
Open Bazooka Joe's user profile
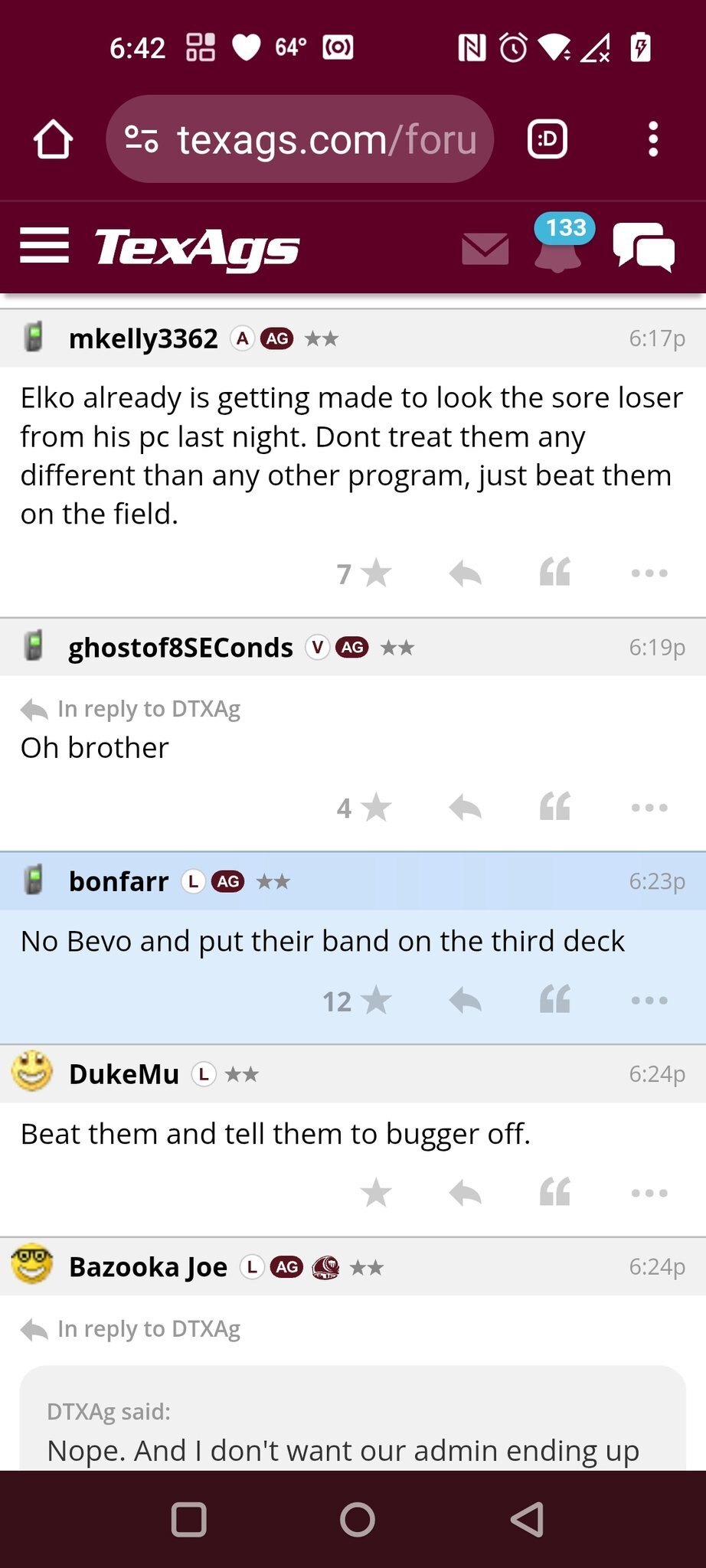click(148, 1267)
